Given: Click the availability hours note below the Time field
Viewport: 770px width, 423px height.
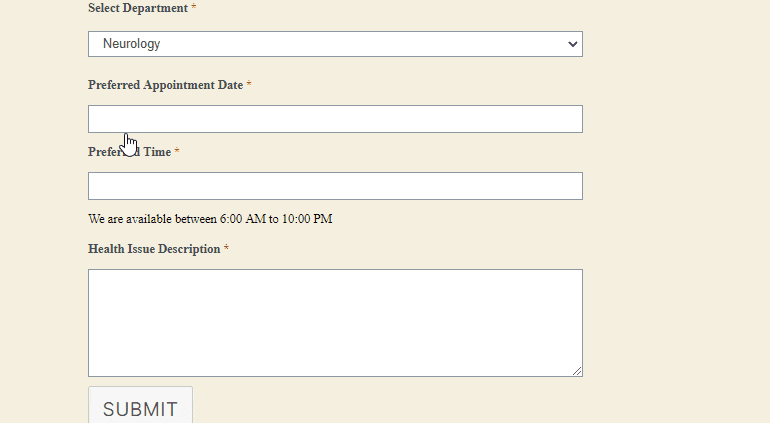Looking at the screenshot, I should coord(210,219).
